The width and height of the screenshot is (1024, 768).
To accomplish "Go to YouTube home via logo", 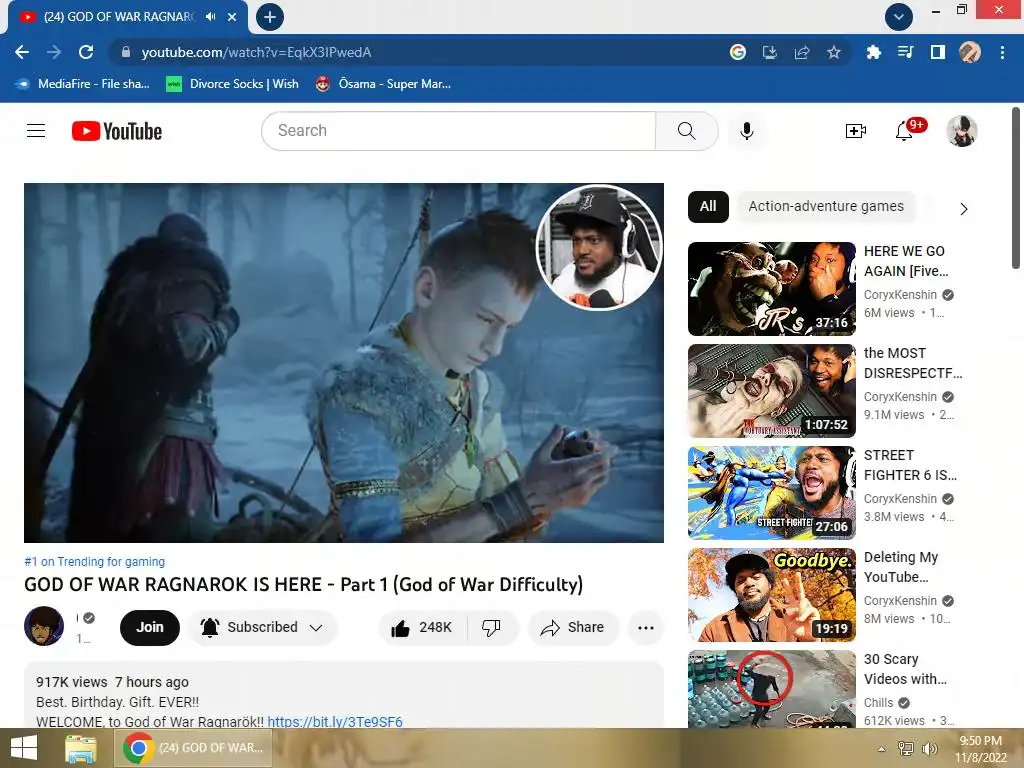I will coord(117,131).
